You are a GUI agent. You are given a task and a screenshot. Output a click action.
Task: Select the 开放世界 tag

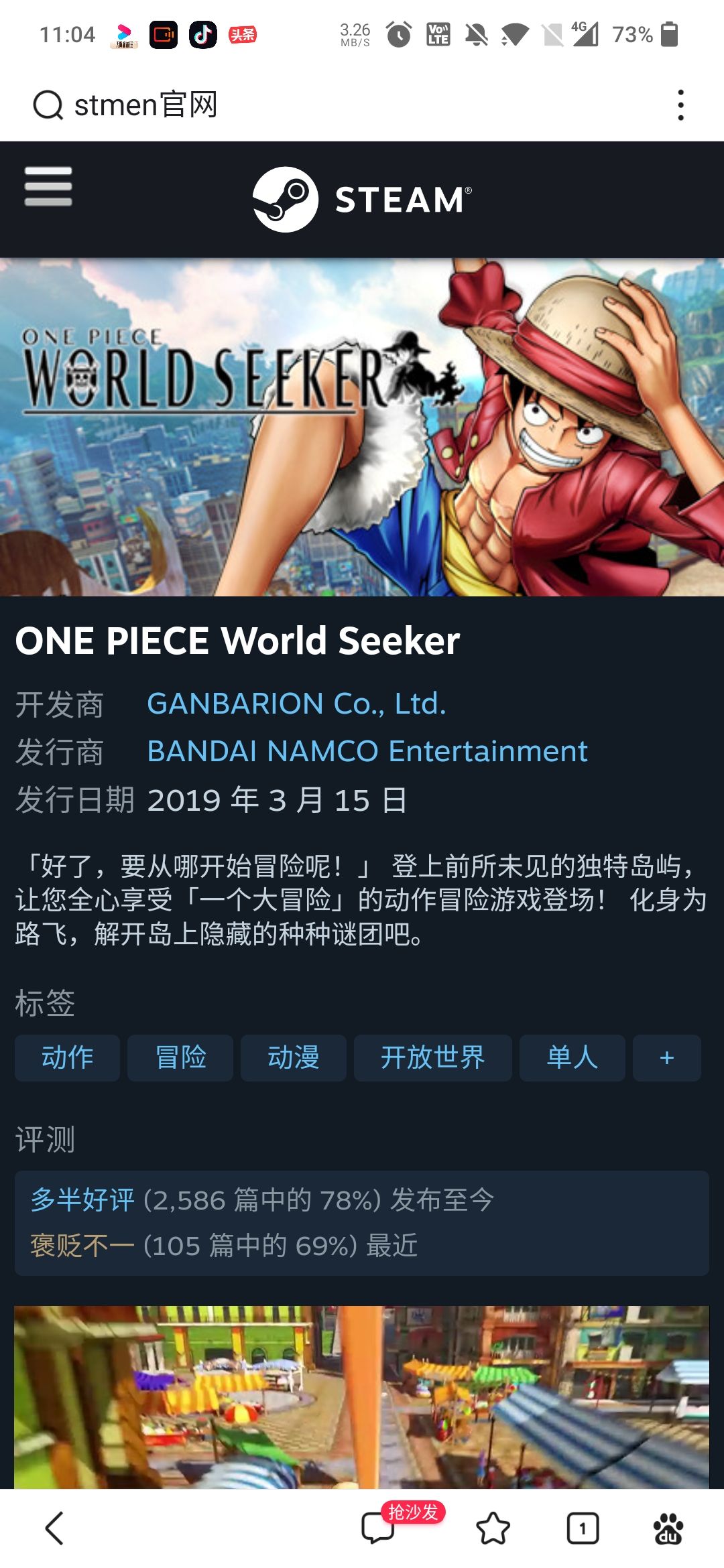pos(433,1058)
